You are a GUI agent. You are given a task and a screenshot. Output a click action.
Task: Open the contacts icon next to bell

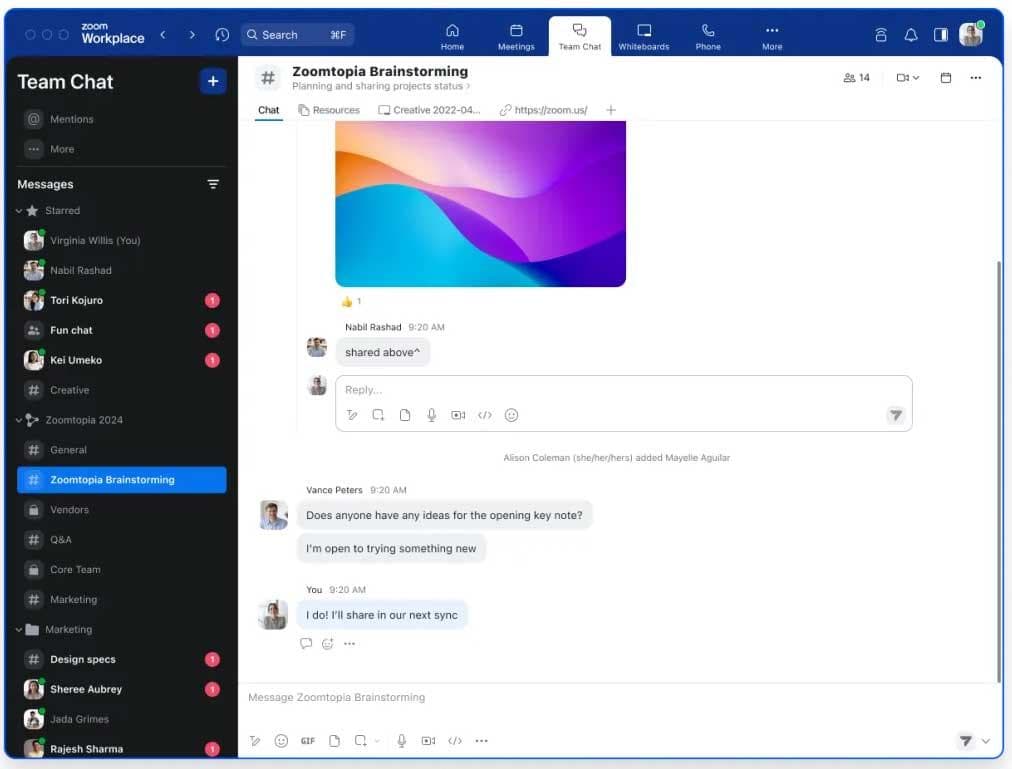point(880,35)
